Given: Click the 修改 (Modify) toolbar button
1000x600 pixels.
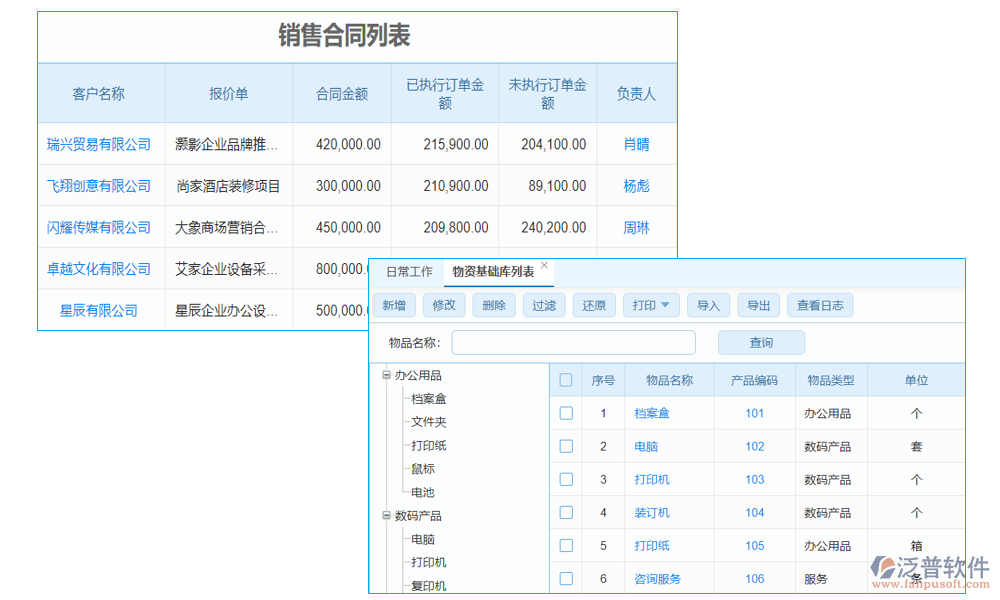Looking at the screenshot, I should 444,305.
